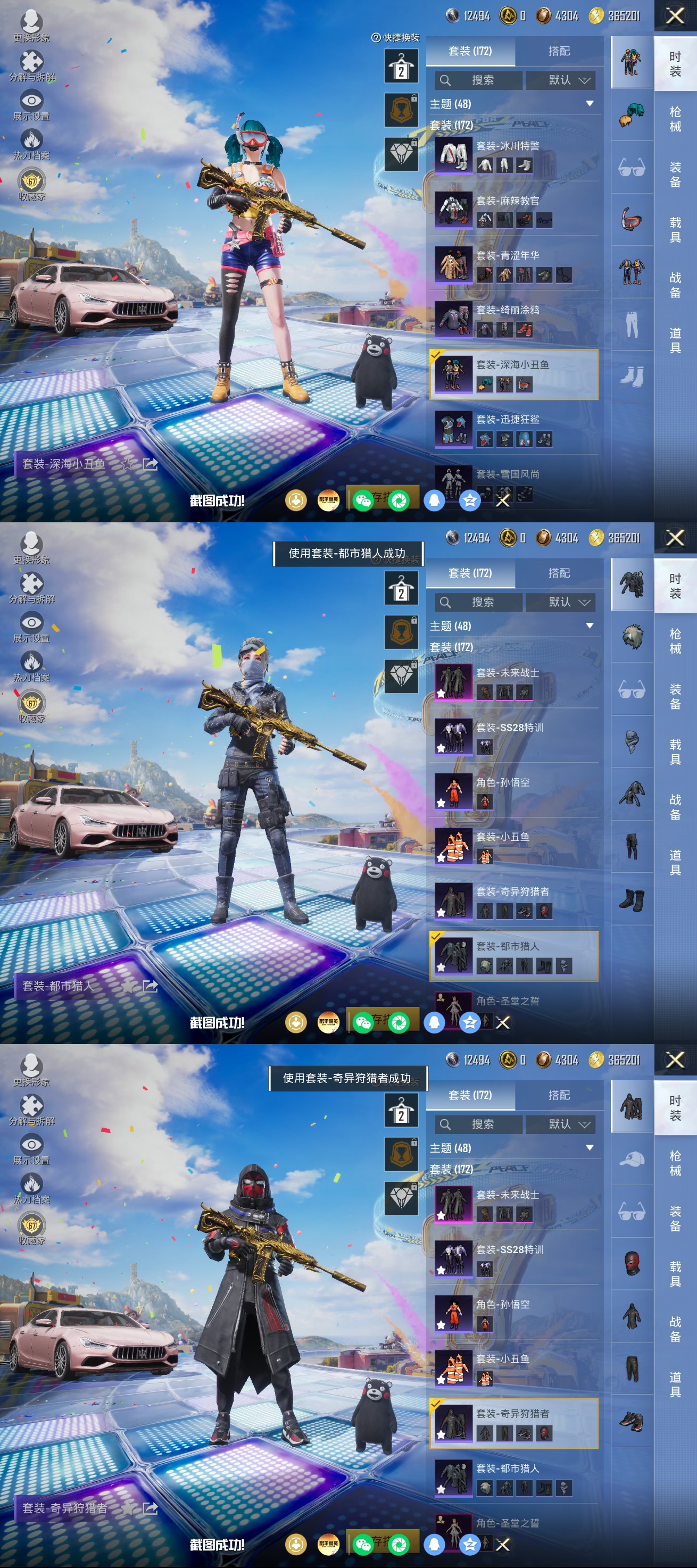Collapse 主题 (48) arrow above the 套装-冰川特警 list
This screenshot has width=697, height=1568.
click(x=589, y=104)
